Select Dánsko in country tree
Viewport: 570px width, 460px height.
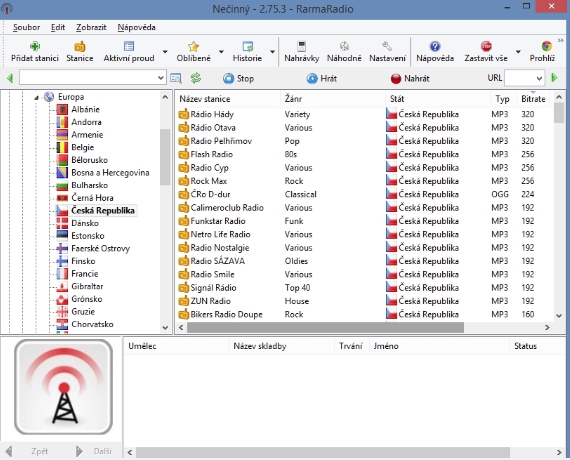point(85,223)
